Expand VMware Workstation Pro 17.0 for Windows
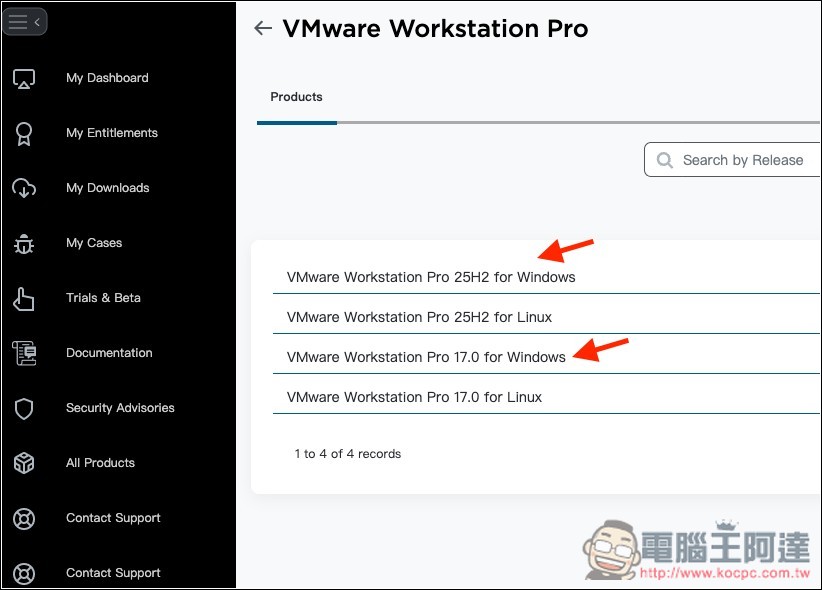 pos(425,357)
